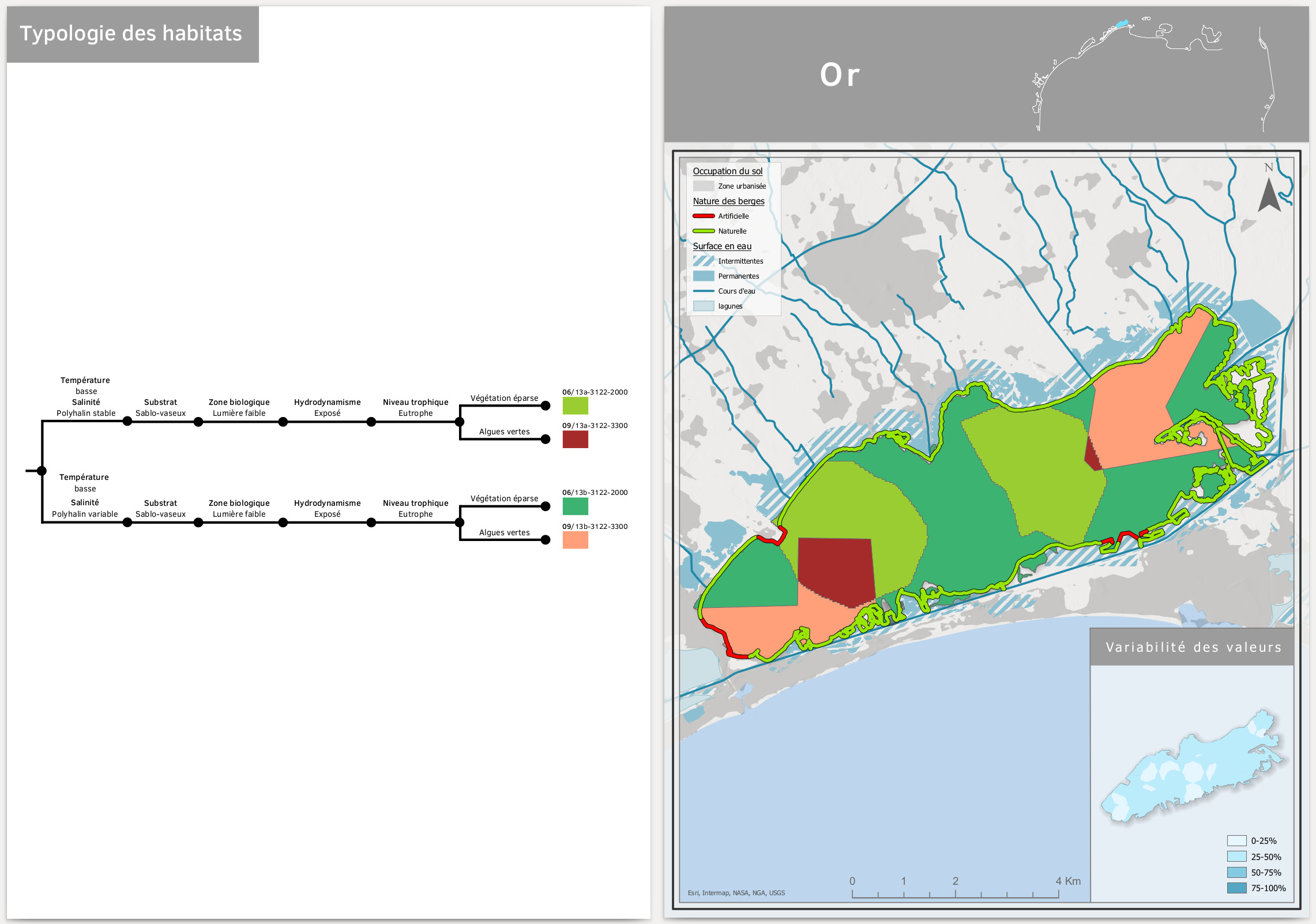Select the green swatch for 06/13b-3122-2000
Screen dimensions: 1316x924
[575, 506]
